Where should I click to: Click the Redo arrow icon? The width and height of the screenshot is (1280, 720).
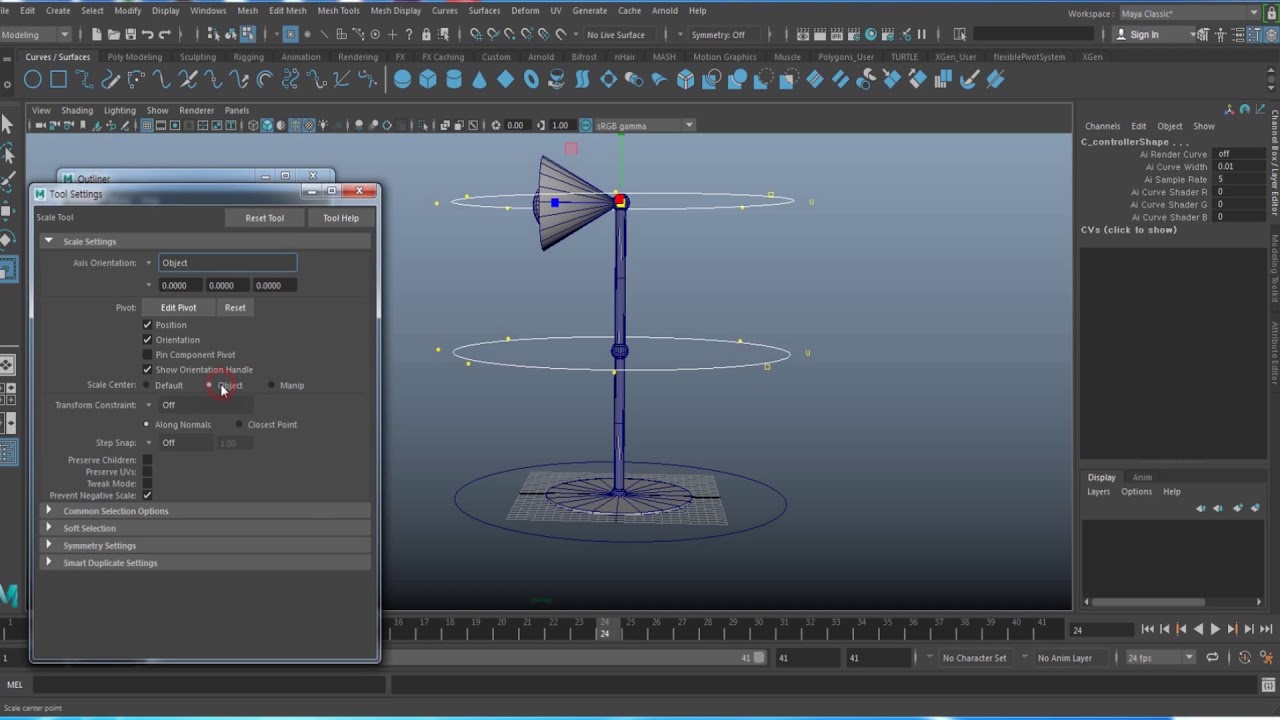(x=165, y=34)
